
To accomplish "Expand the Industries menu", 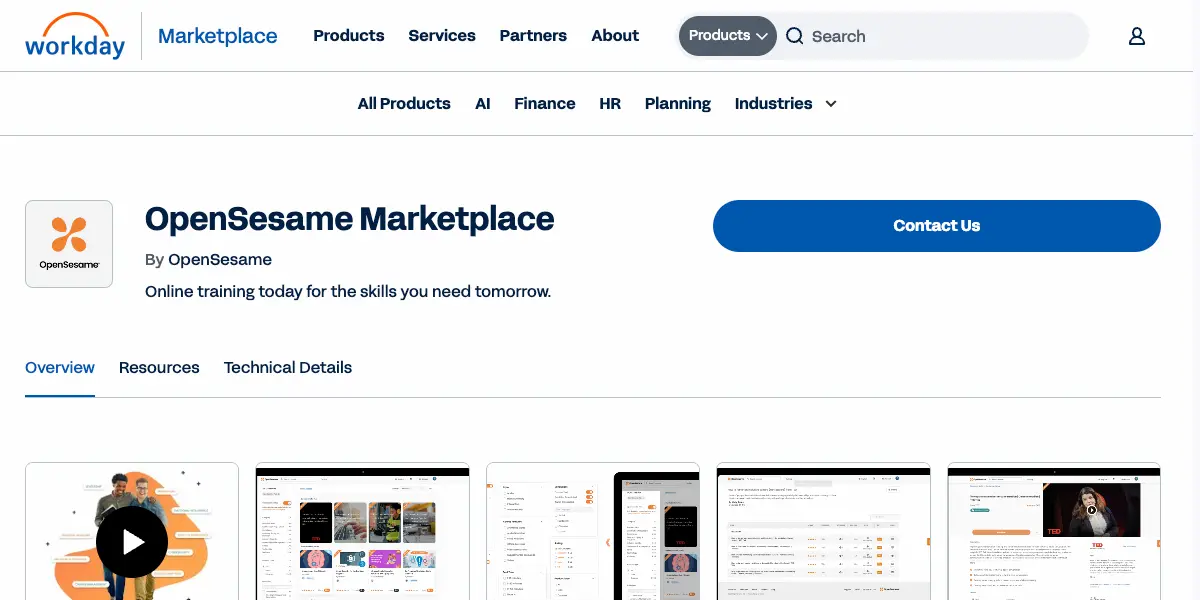I will coord(785,103).
